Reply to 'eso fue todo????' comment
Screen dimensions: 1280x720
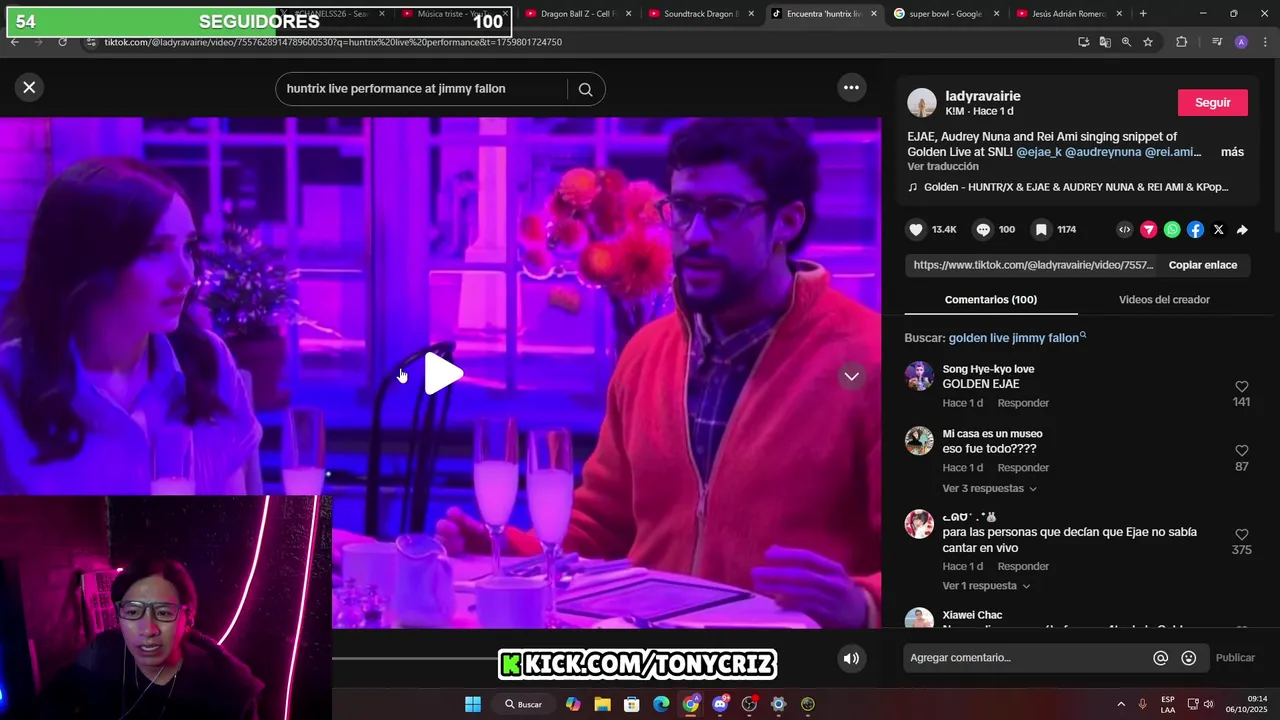[1023, 468]
